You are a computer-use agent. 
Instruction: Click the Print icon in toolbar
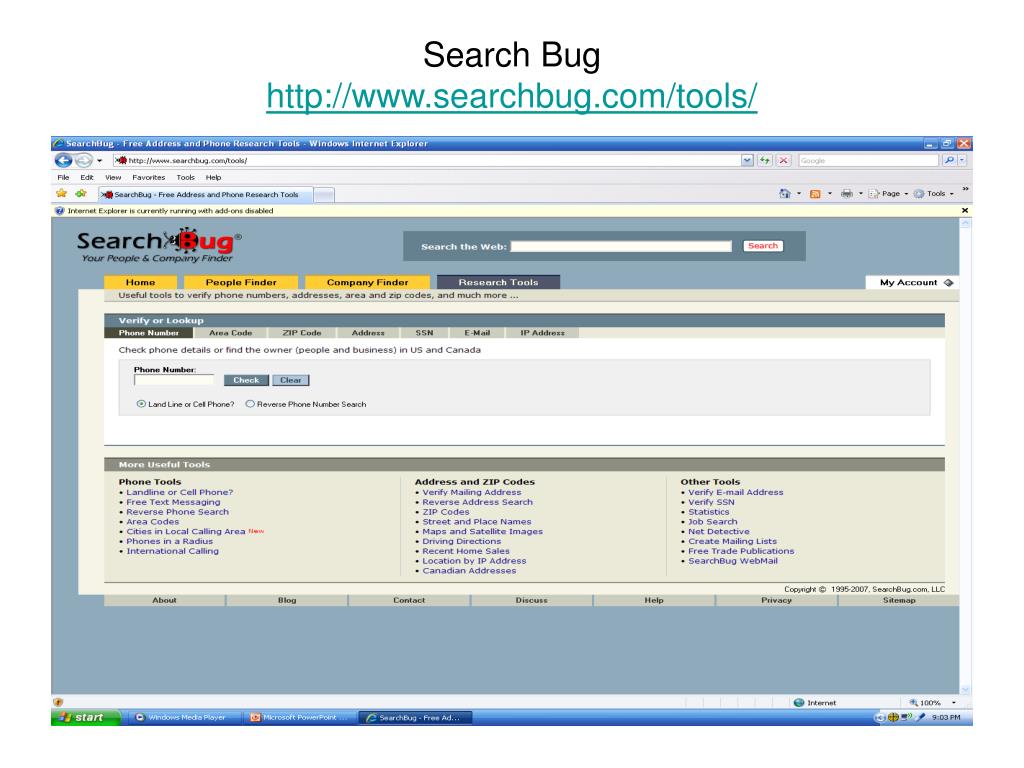[x=846, y=194]
